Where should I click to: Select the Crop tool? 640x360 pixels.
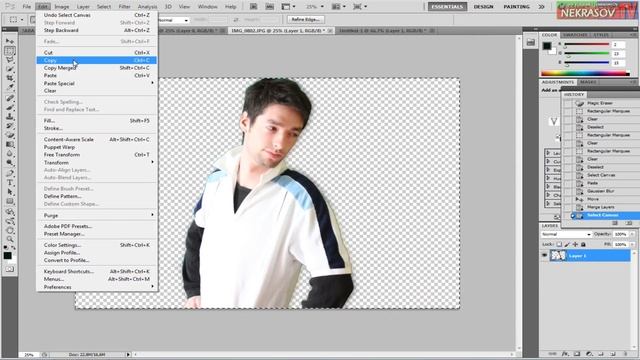click(10, 78)
